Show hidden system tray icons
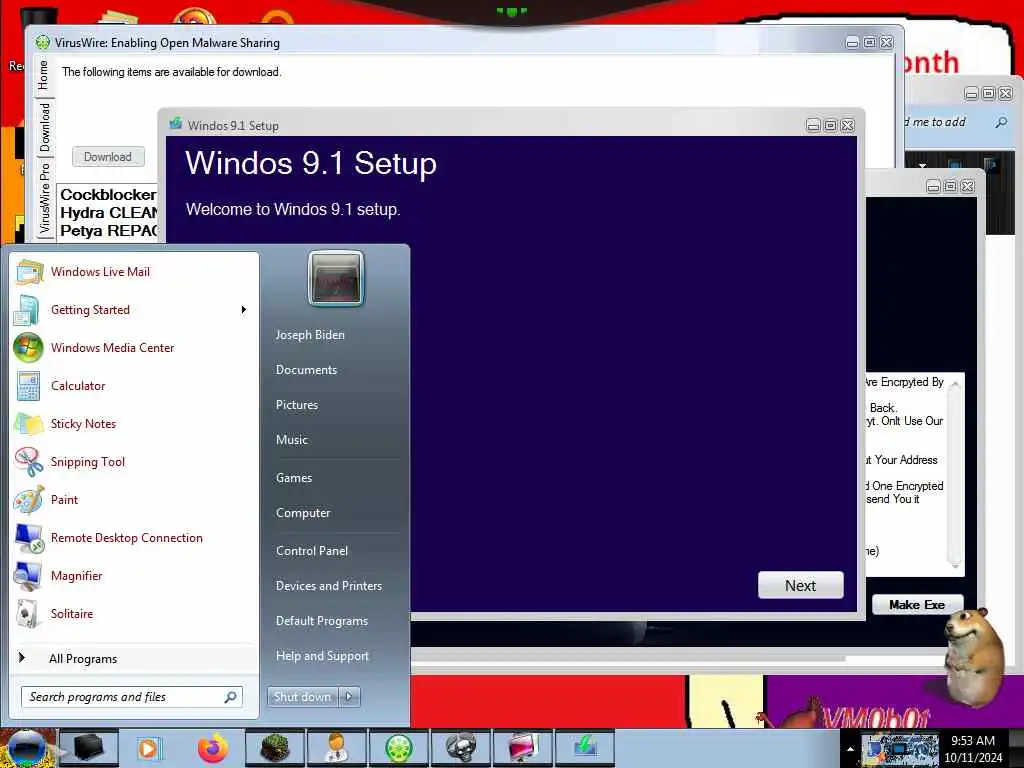Viewport: 1024px width, 768px height. click(850, 749)
